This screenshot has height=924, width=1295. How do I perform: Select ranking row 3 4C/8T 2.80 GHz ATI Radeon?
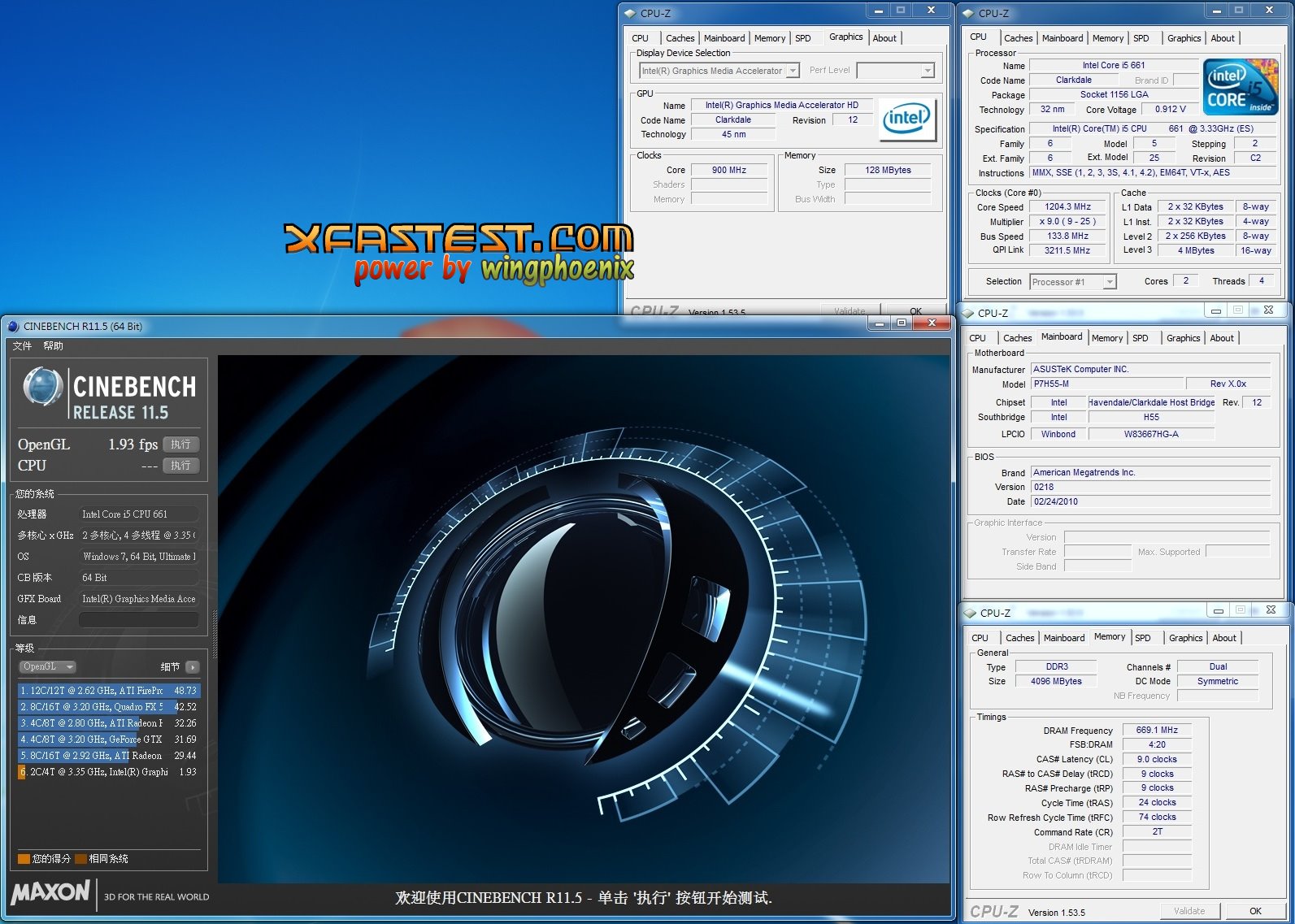[x=109, y=723]
